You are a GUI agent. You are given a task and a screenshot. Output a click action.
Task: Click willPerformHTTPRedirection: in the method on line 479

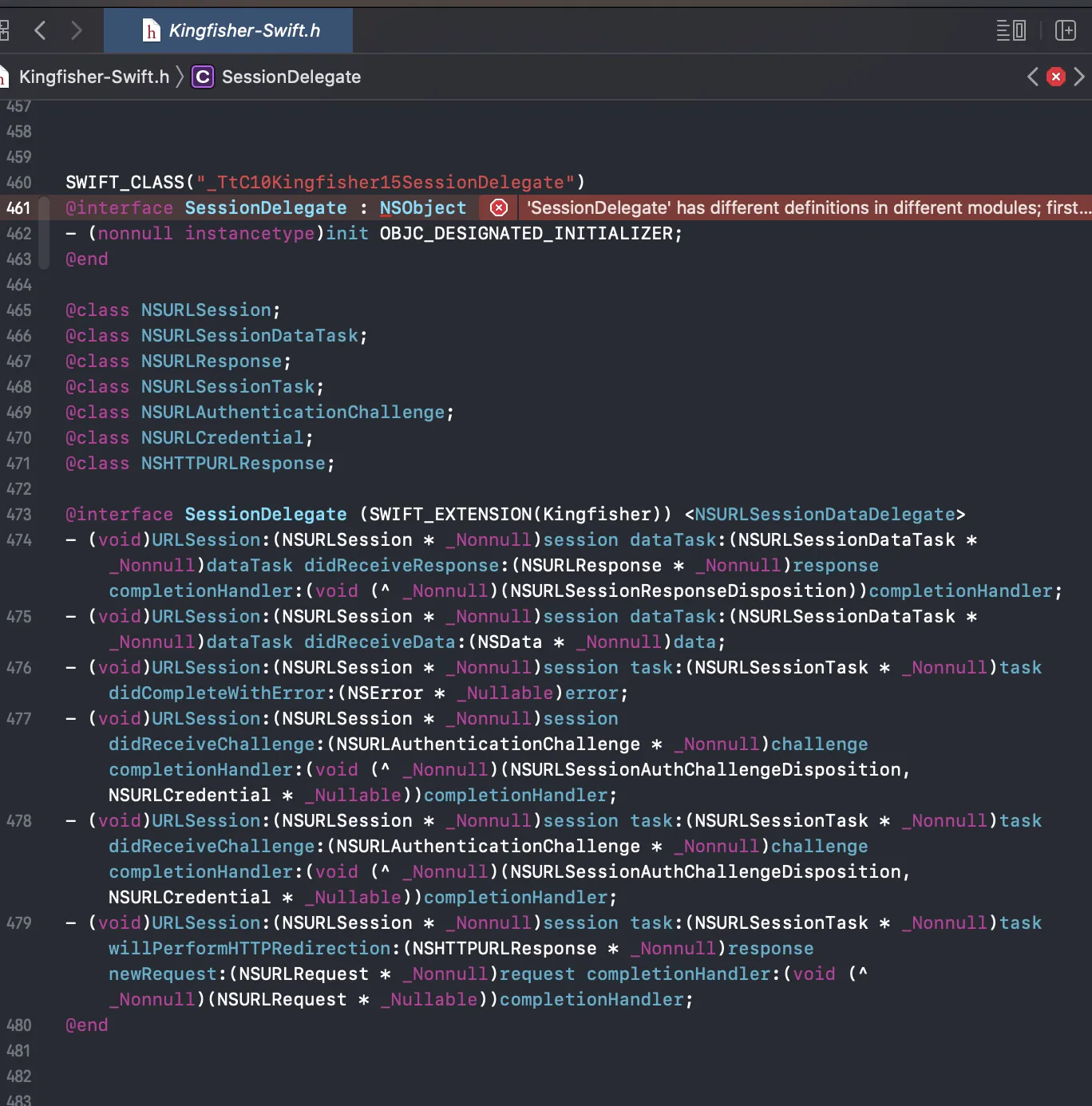pos(255,949)
